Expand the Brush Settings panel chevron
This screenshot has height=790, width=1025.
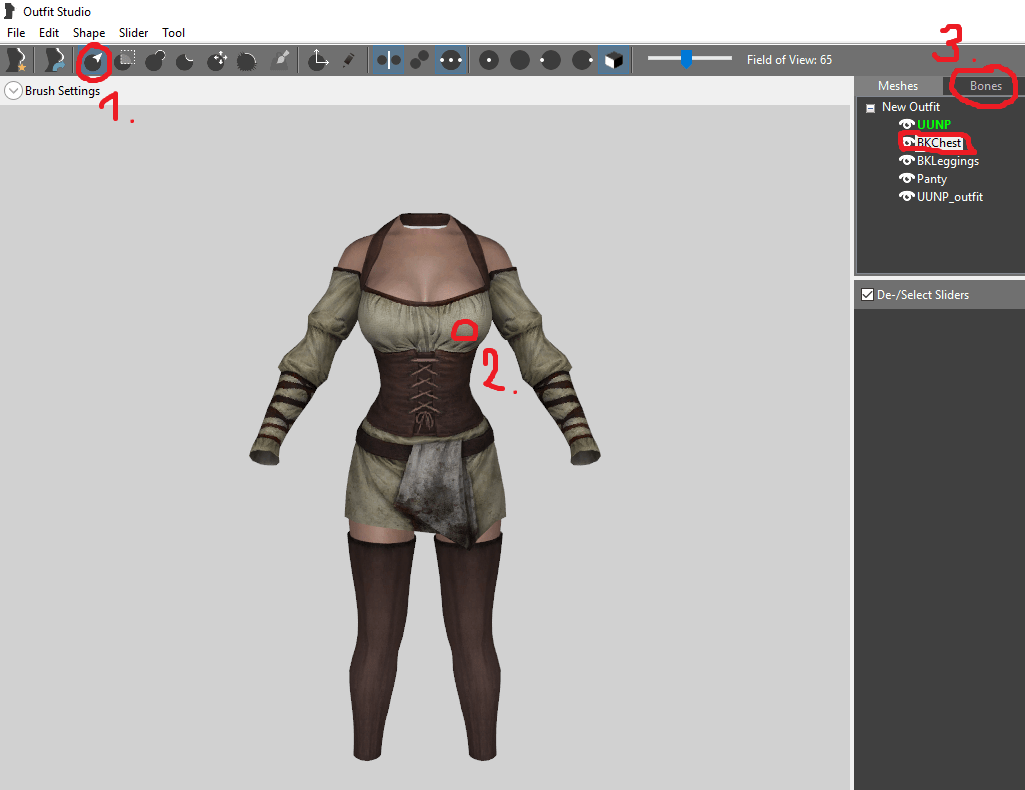tap(13, 91)
